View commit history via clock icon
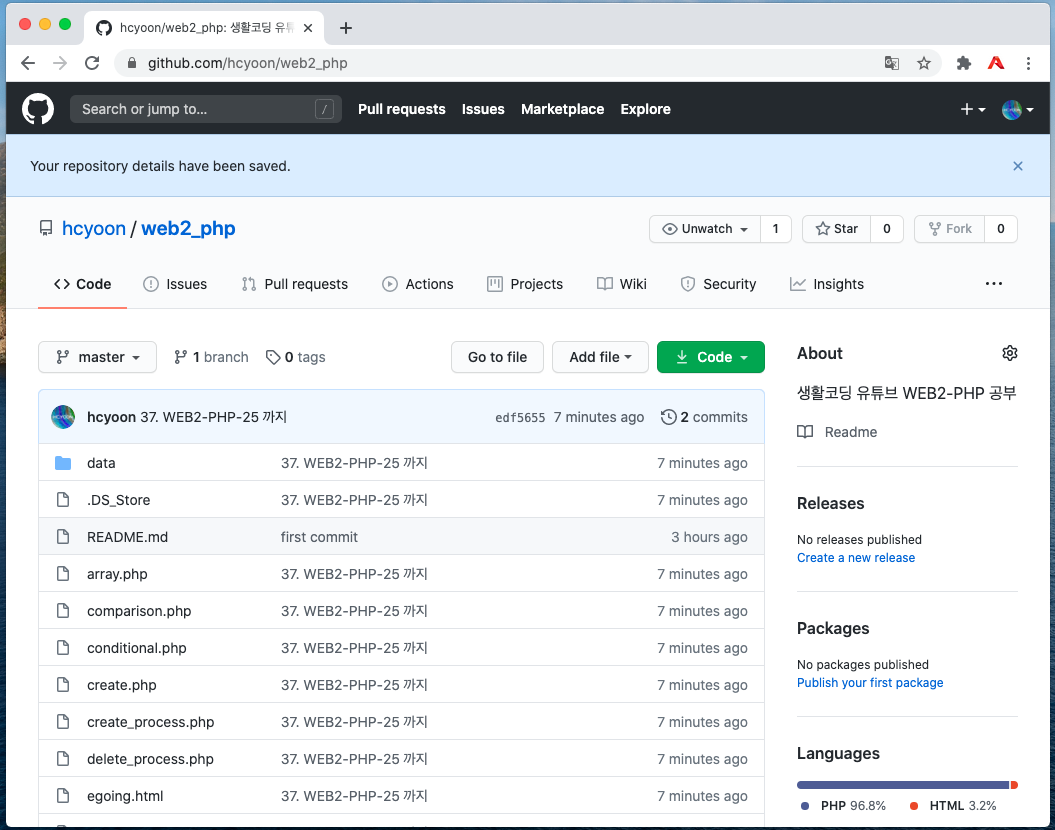This screenshot has height=830, width=1055. pyautogui.click(x=668, y=417)
